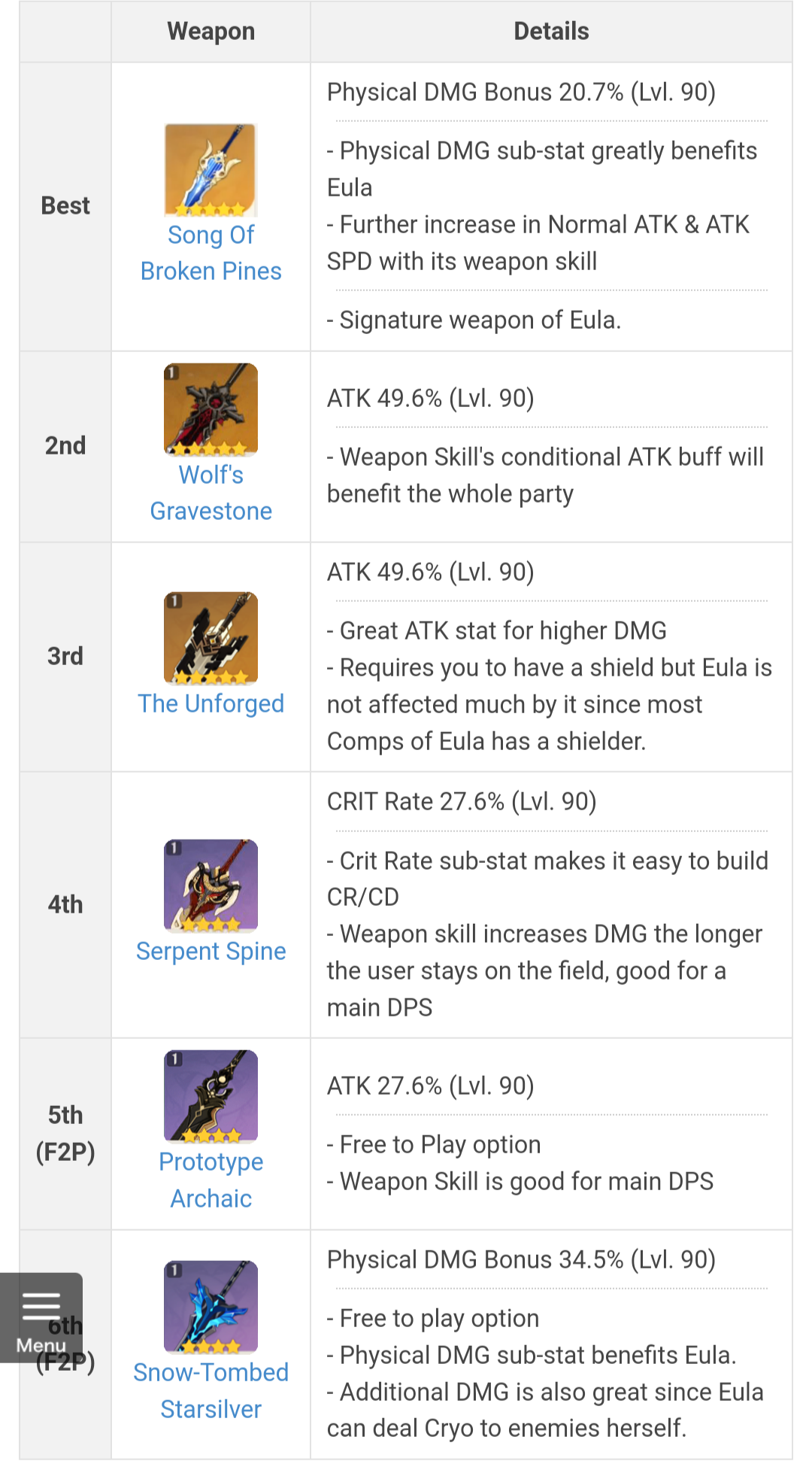Open the hamburger Menu button
The image size is (812, 1464).
coord(41,1317)
